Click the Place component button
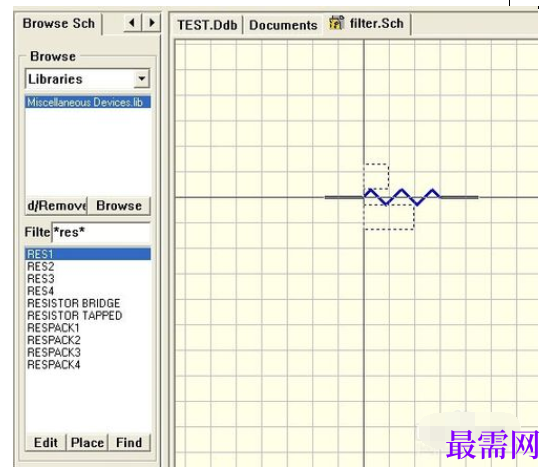 (87, 443)
